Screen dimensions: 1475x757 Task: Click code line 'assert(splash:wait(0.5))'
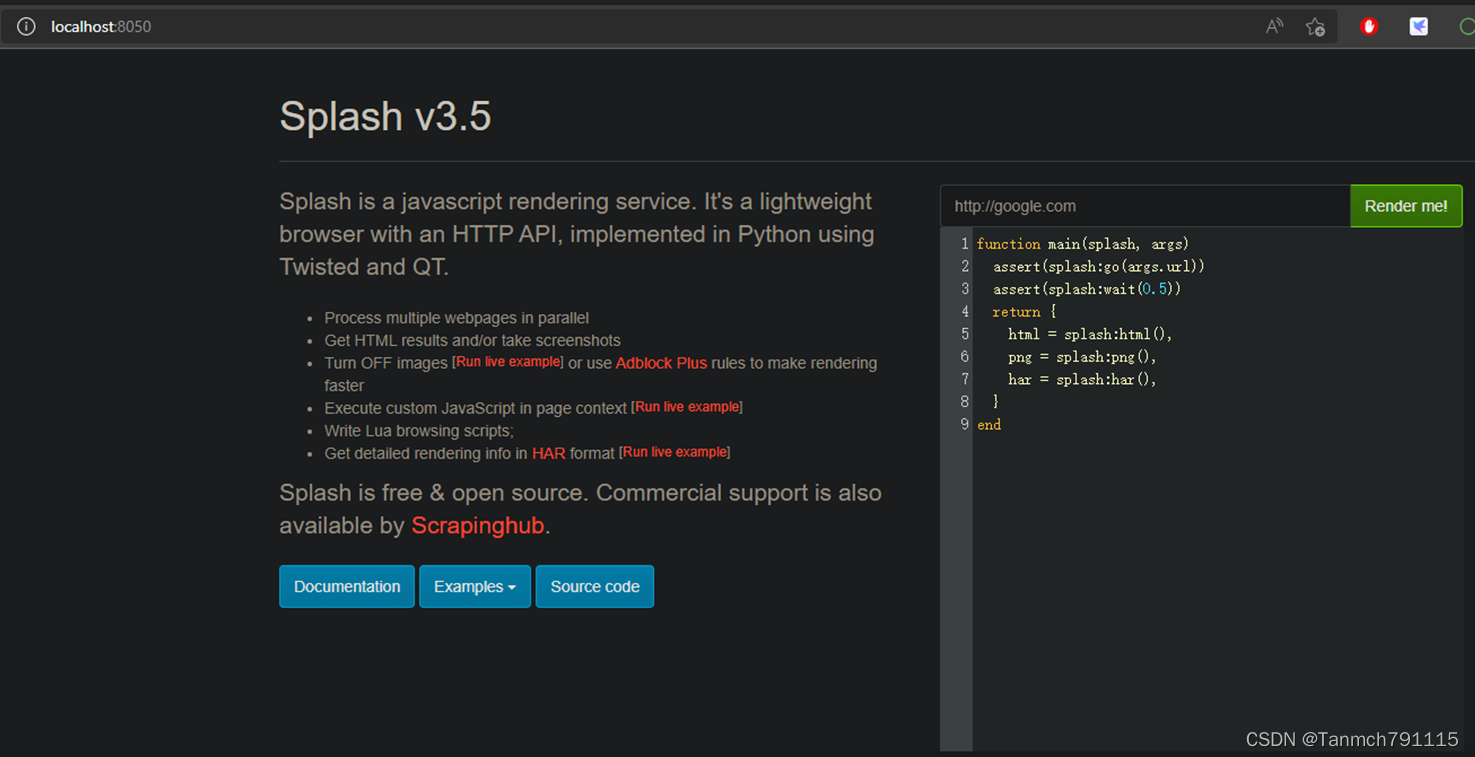[x=1087, y=289]
